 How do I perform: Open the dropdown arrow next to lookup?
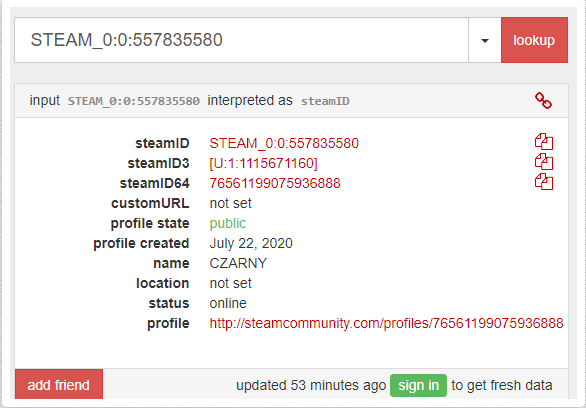[485, 40]
